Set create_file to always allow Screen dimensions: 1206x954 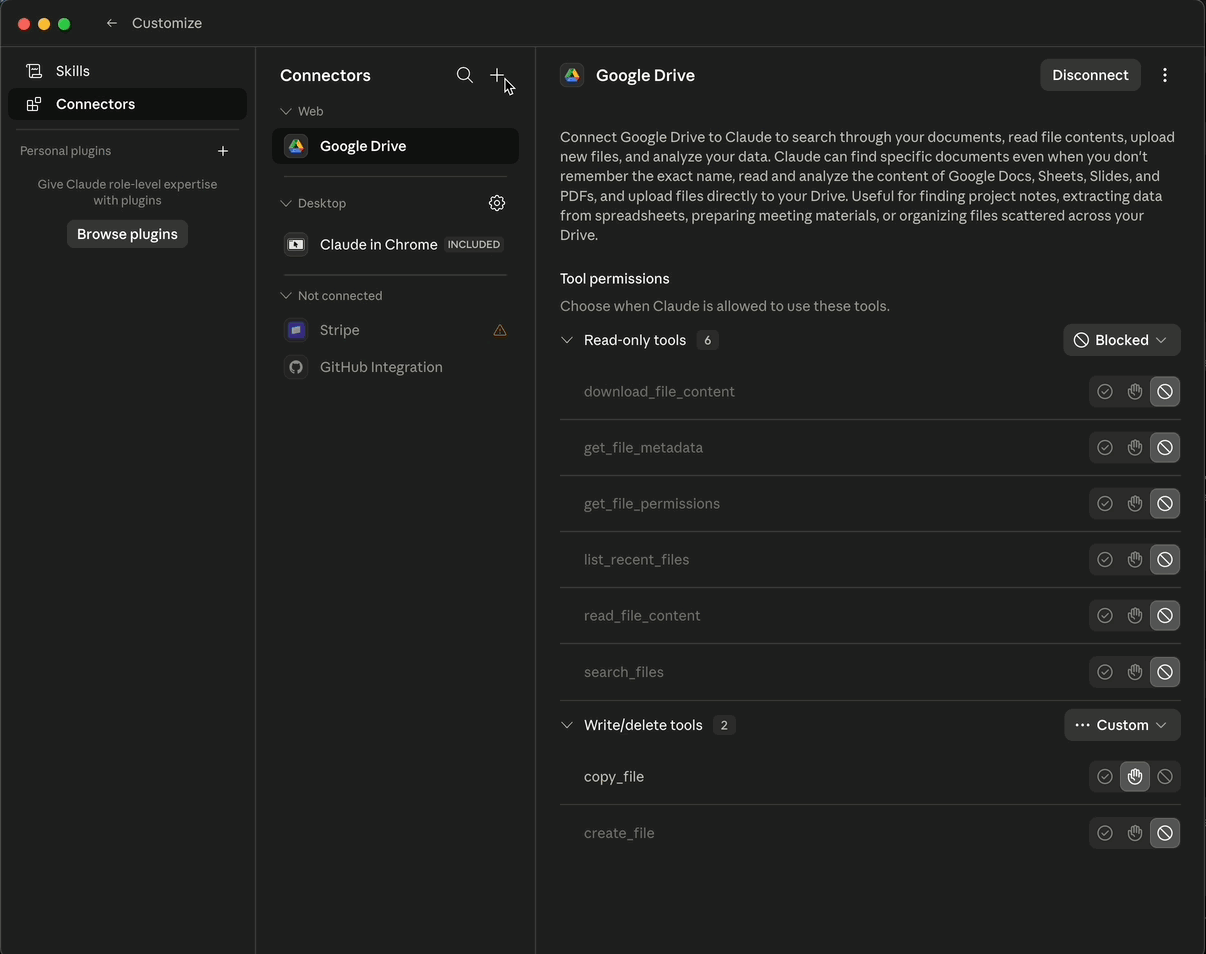point(1105,833)
